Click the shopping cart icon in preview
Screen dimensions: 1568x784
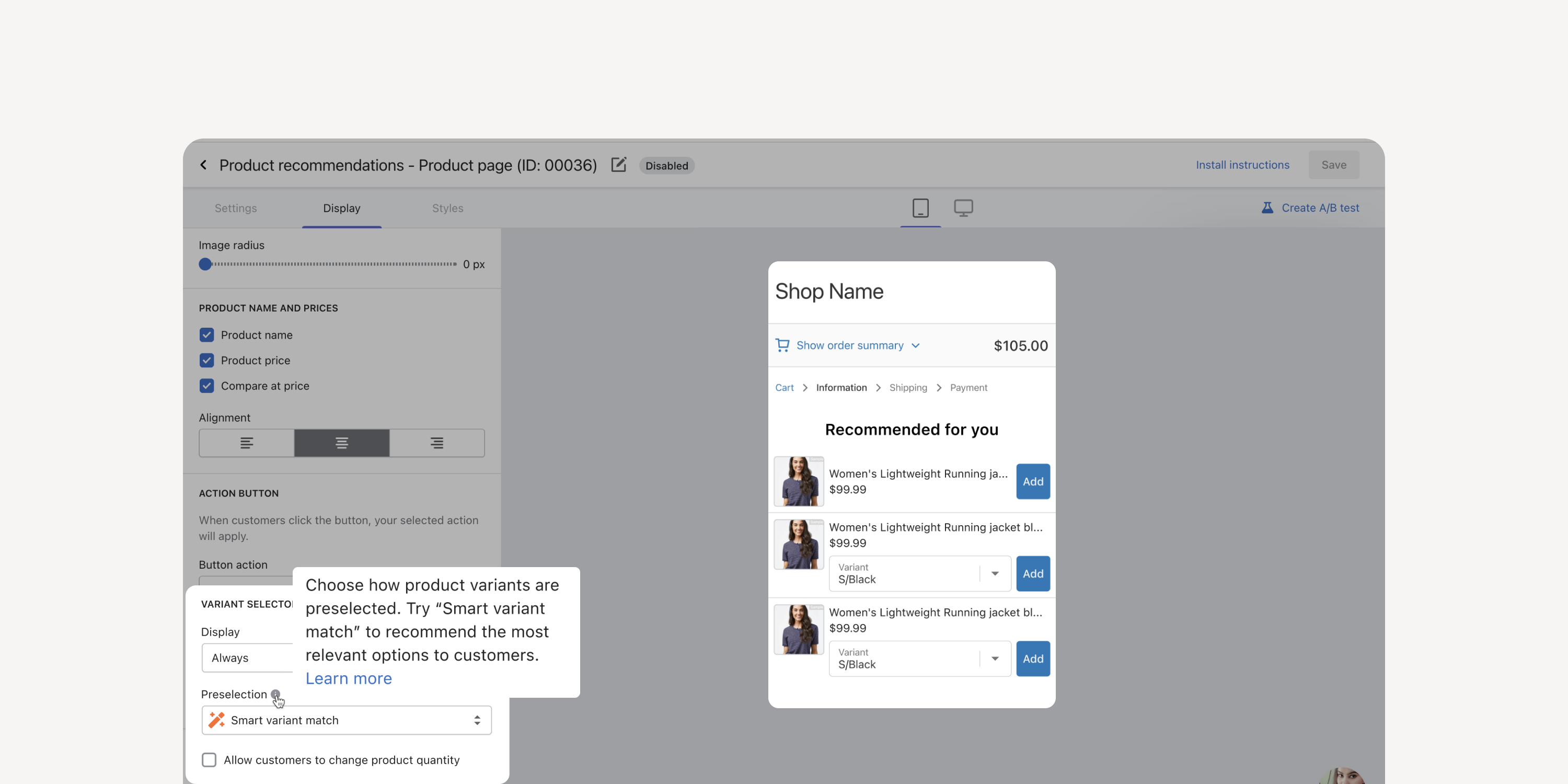point(782,345)
